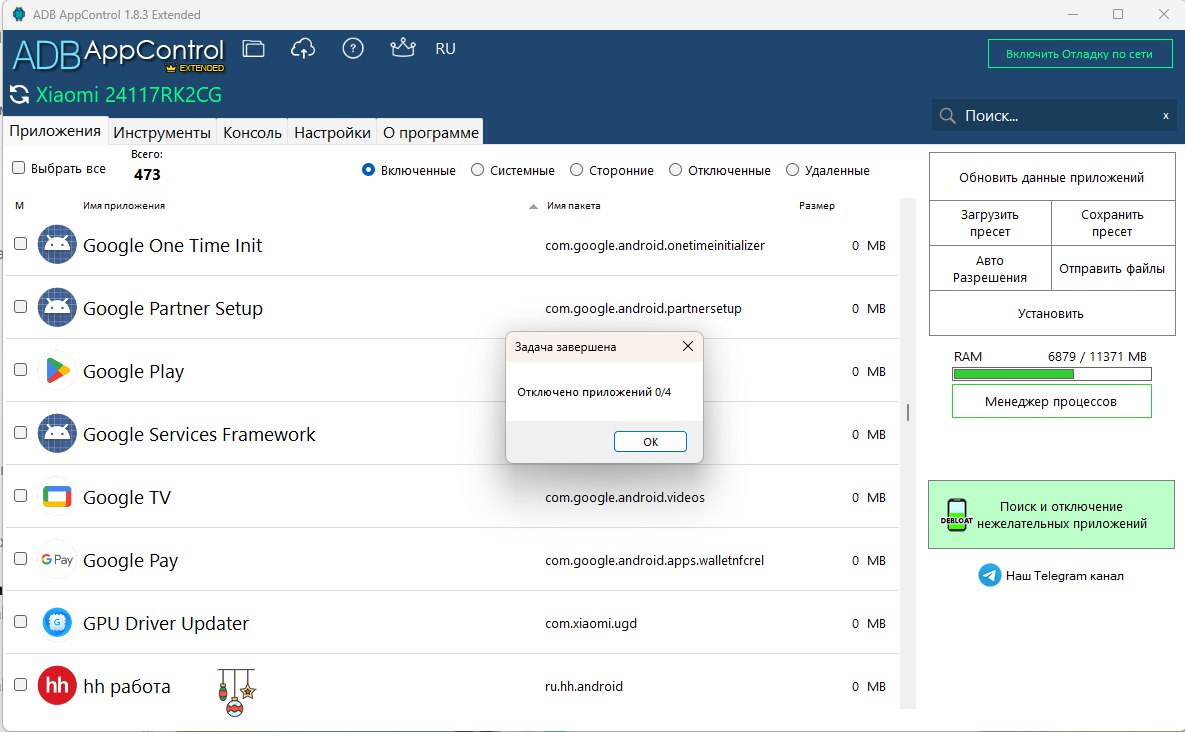1185x732 pixels.
Task: Toggle the Выбрать все checkbox
Action: pyautogui.click(x=19, y=168)
